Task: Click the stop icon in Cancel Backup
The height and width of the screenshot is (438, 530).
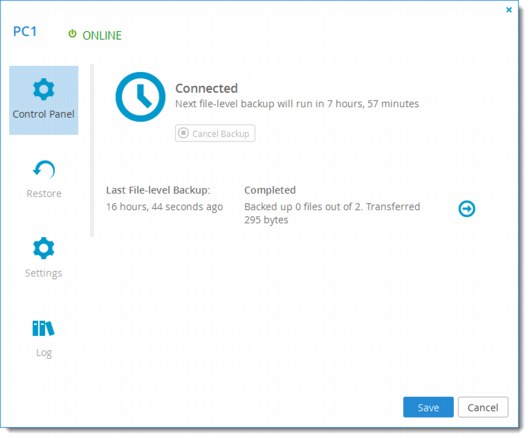Action: (183, 133)
